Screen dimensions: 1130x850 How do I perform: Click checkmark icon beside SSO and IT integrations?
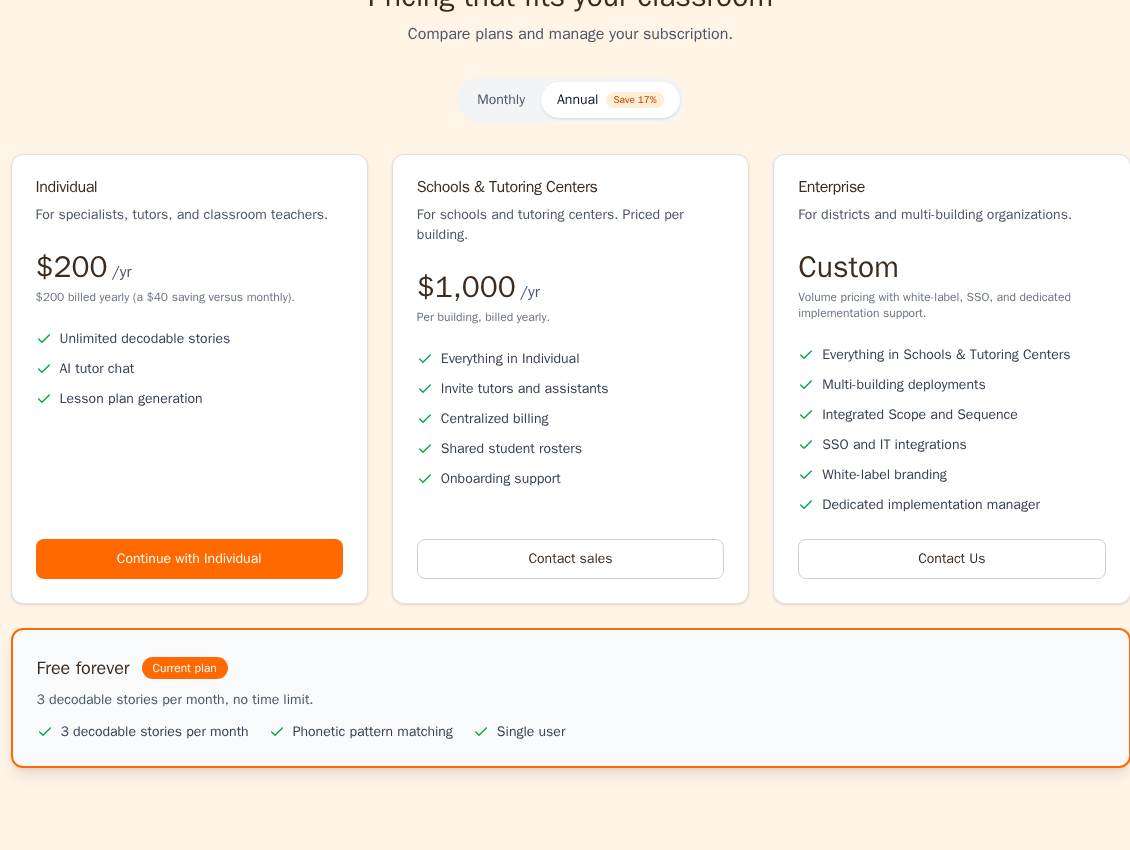tap(806, 445)
